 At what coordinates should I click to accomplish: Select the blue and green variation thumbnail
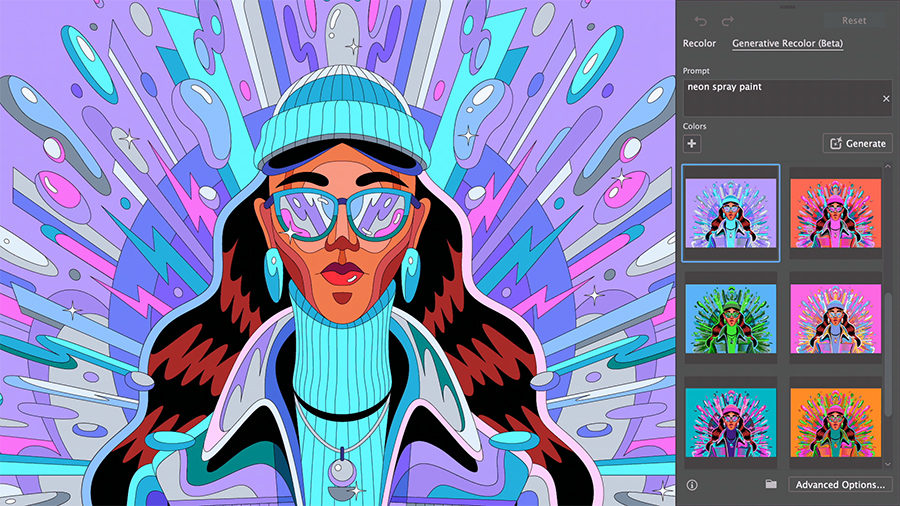pyautogui.click(x=731, y=318)
